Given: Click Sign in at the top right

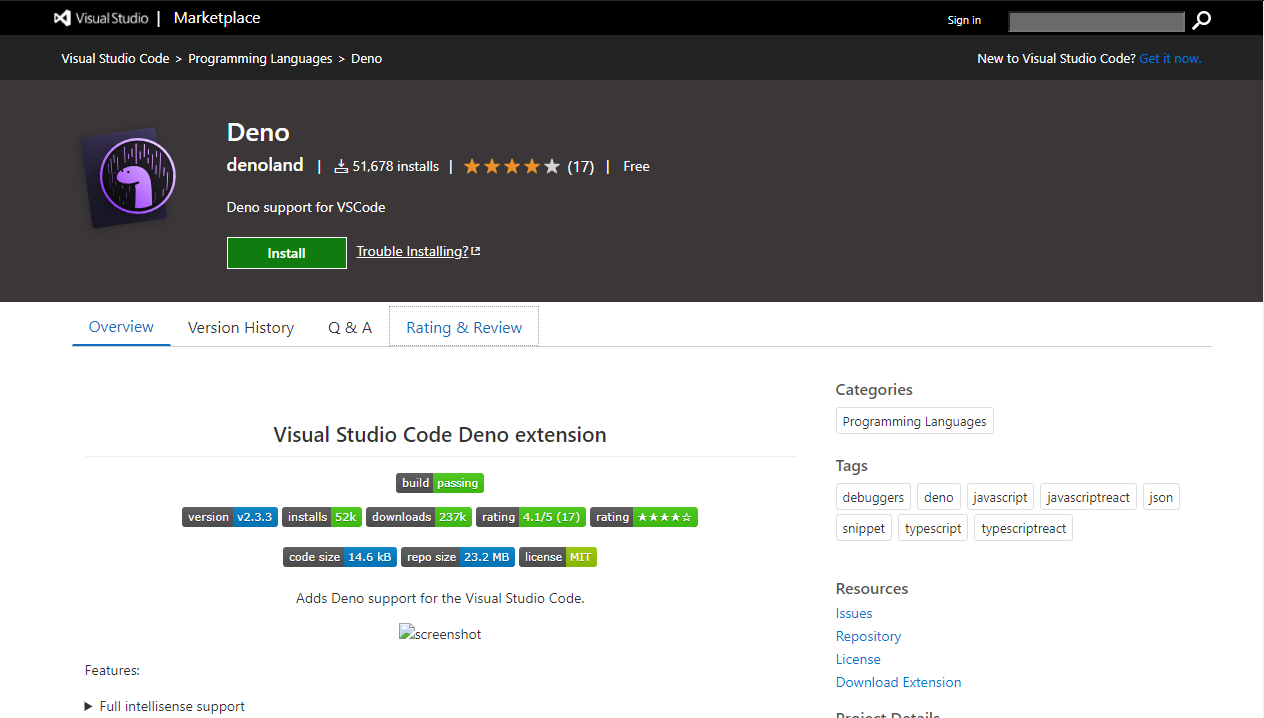Looking at the screenshot, I should [963, 20].
